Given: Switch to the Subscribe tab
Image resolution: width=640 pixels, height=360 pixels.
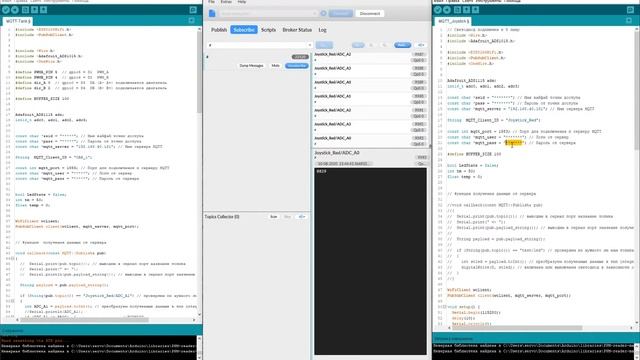Looking at the screenshot, I should point(244,30).
